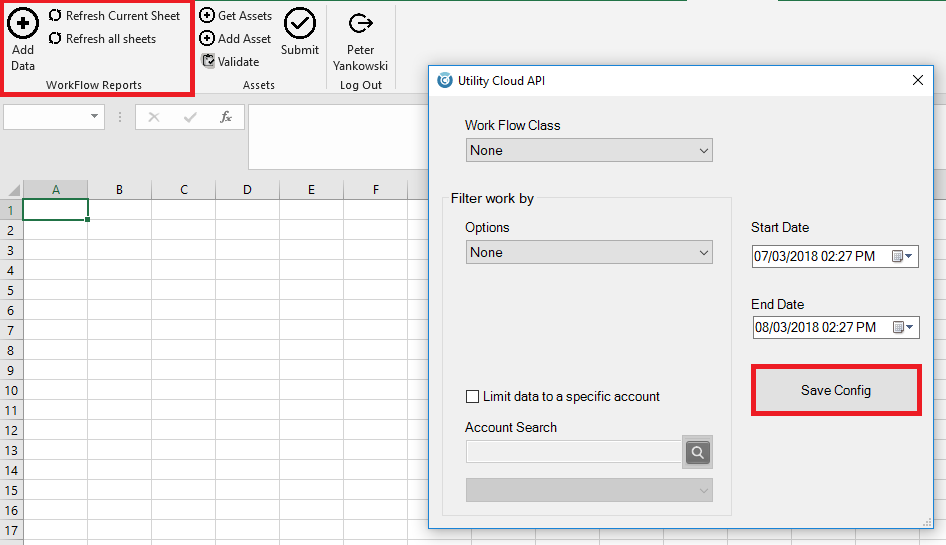946x545 pixels.
Task: Click the Add Data plus icon
Action: [23, 23]
